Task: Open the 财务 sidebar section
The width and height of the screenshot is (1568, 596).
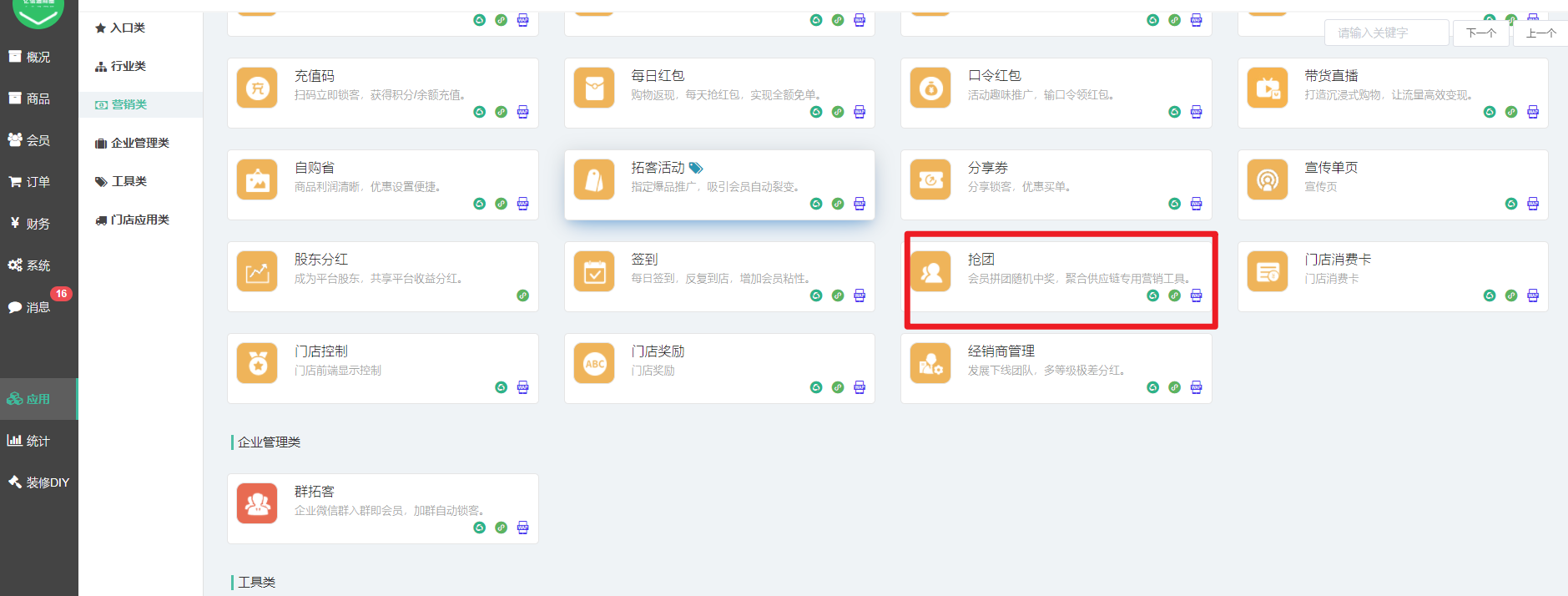Action: 38,224
